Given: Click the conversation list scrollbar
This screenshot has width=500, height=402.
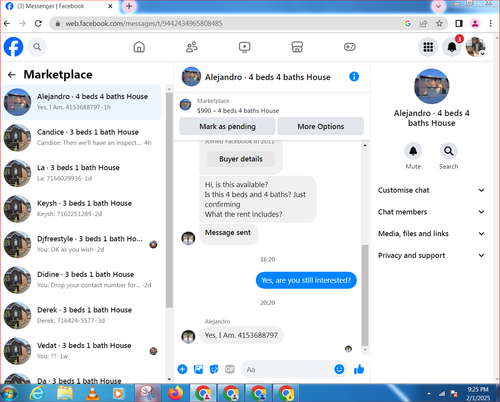Looking at the screenshot, I should (169, 200).
